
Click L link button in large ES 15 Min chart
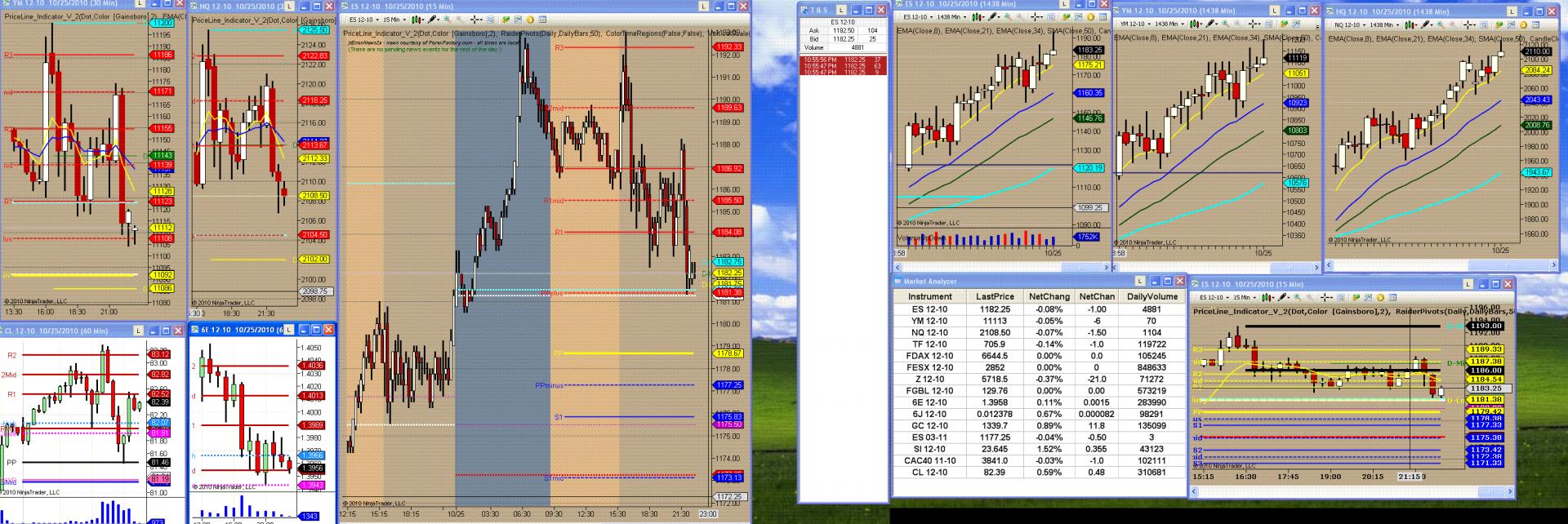pos(704,6)
